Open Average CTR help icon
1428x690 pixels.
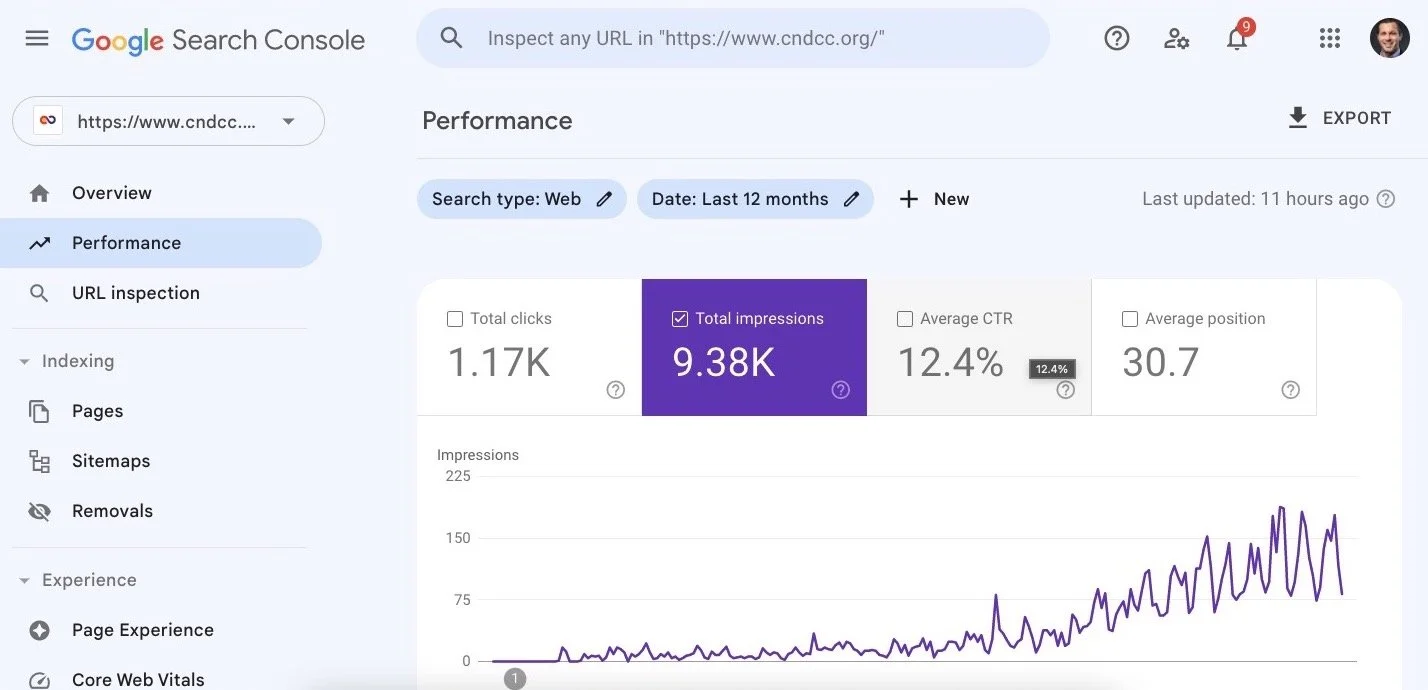coord(1066,390)
